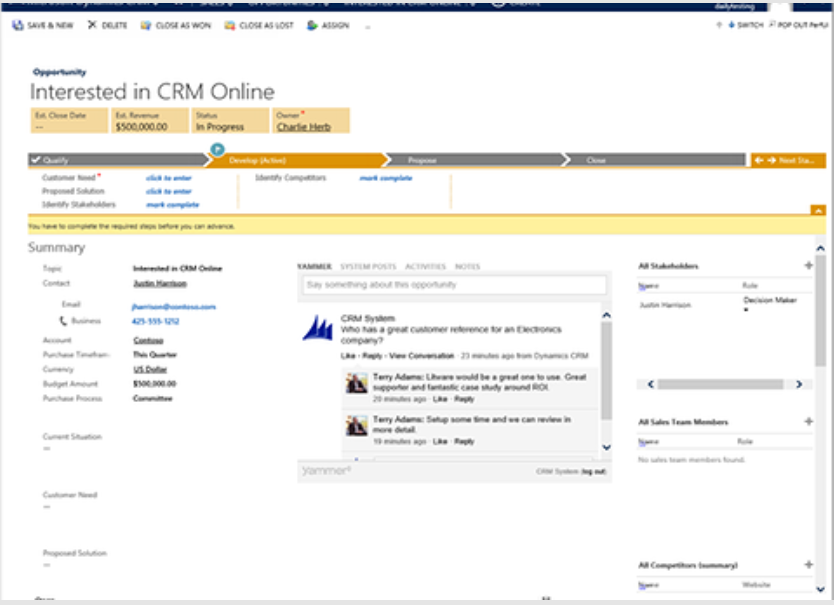Viewport: 834px width, 605px height.
Task: Click the CRM System sails logo
Action: tap(318, 328)
